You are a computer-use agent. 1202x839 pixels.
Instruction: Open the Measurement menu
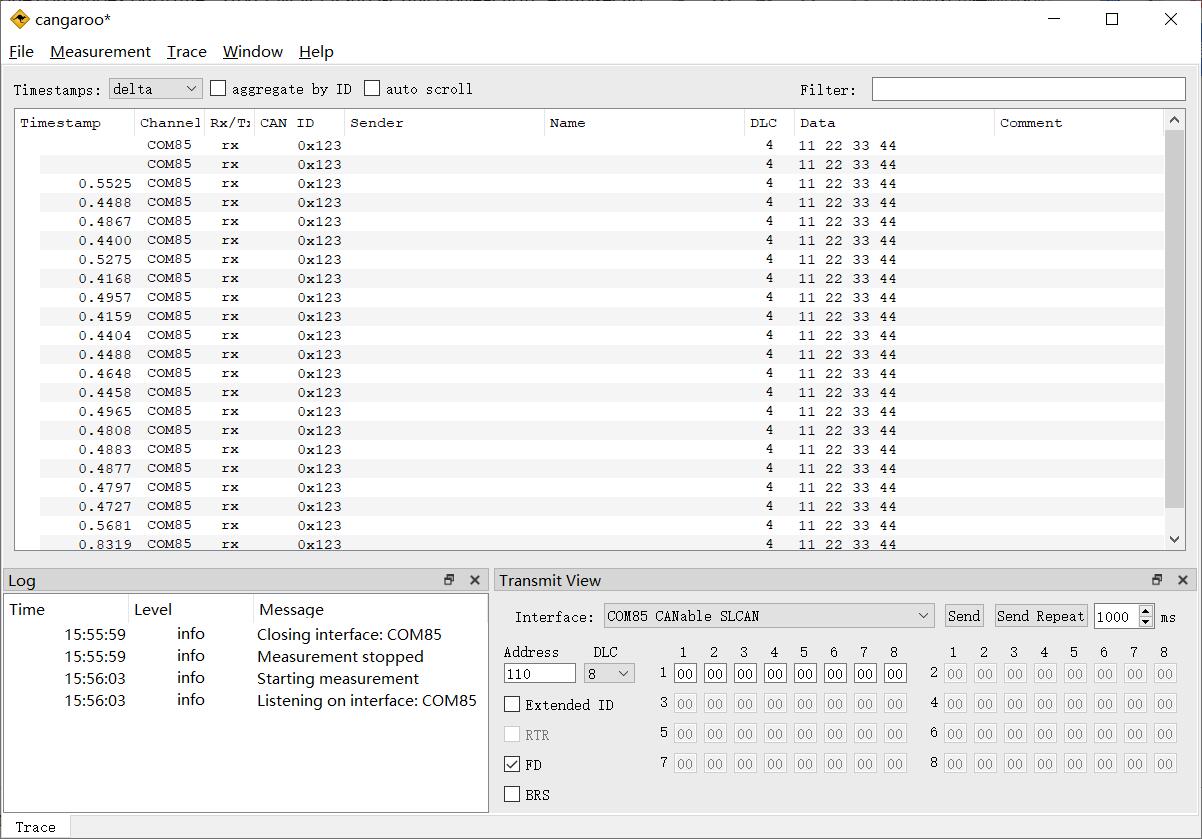pos(100,52)
